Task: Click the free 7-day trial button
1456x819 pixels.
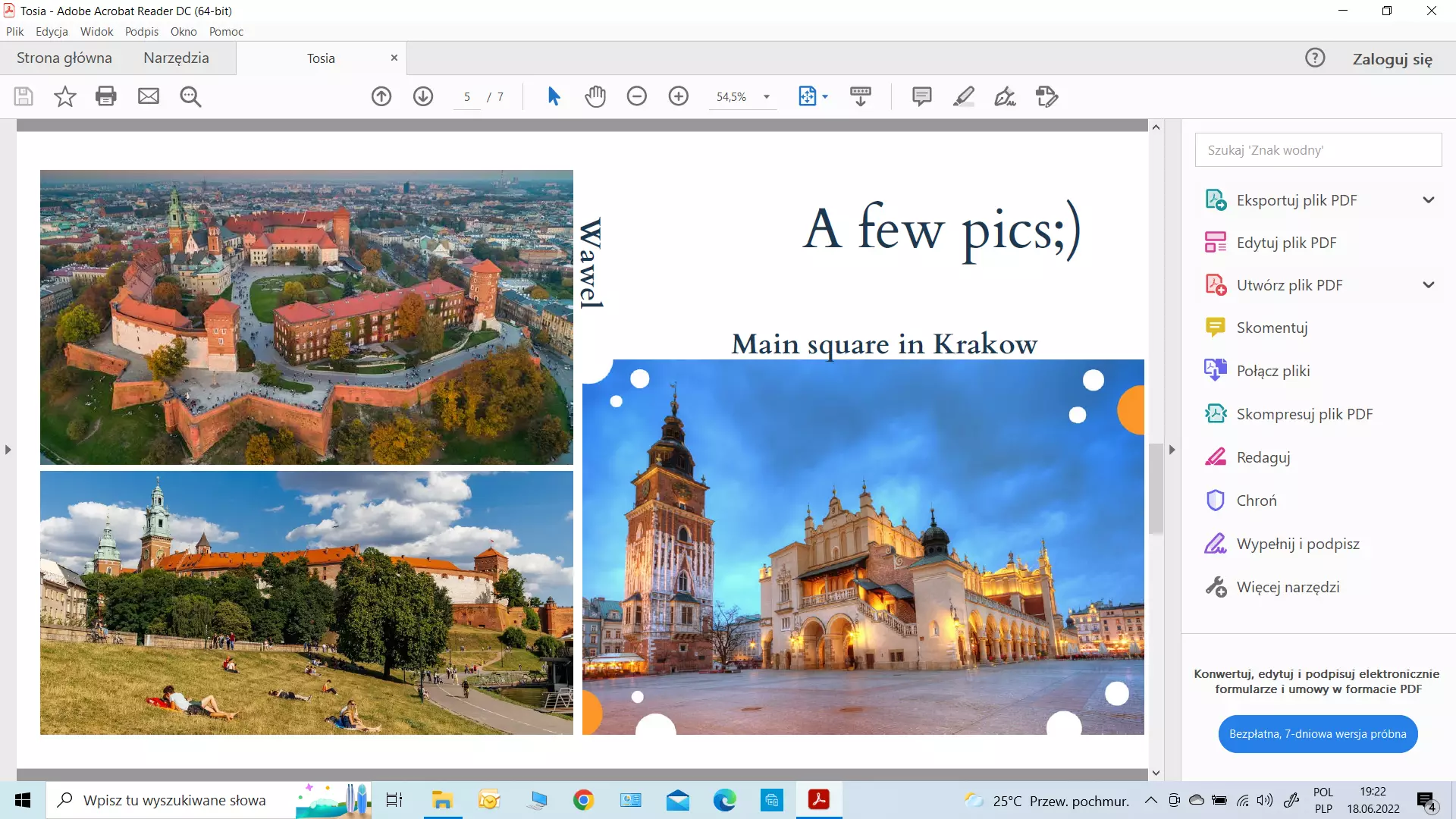Action: (x=1317, y=734)
